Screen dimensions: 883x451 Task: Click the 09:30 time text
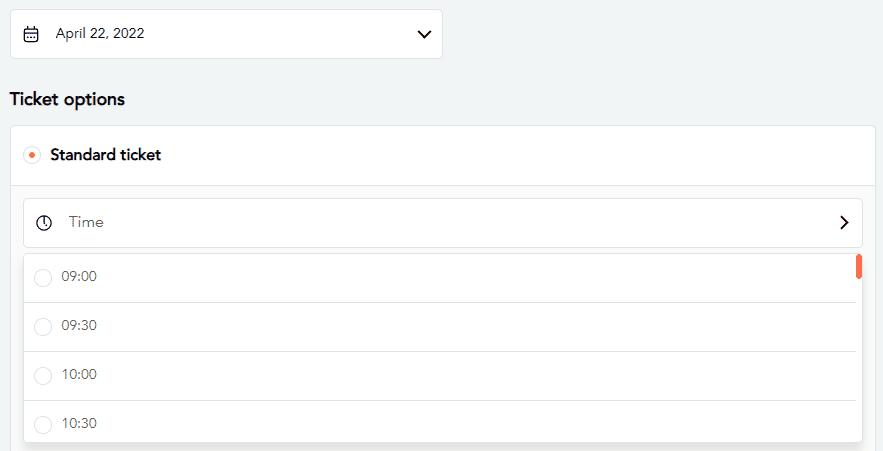click(79, 326)
